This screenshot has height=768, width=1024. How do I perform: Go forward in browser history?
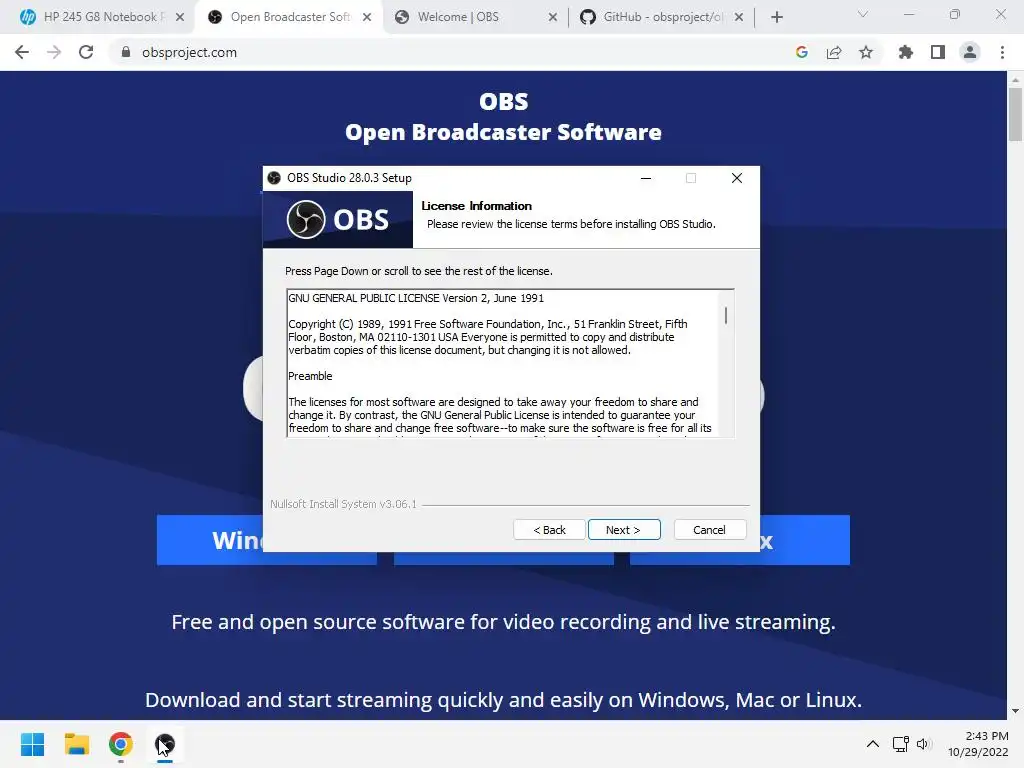[54, 52]
